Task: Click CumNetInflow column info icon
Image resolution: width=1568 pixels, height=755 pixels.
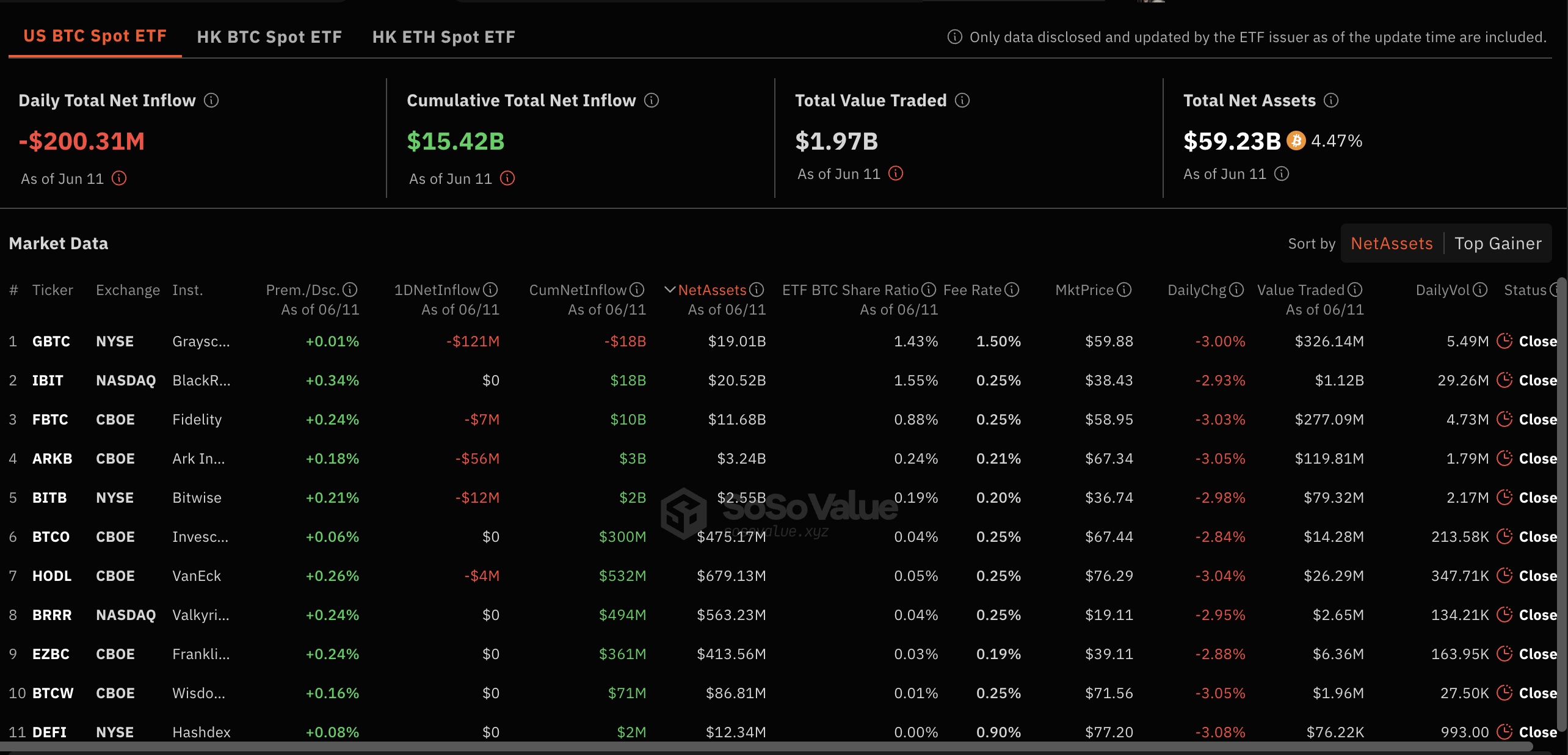Action: [x=637, y=290]
